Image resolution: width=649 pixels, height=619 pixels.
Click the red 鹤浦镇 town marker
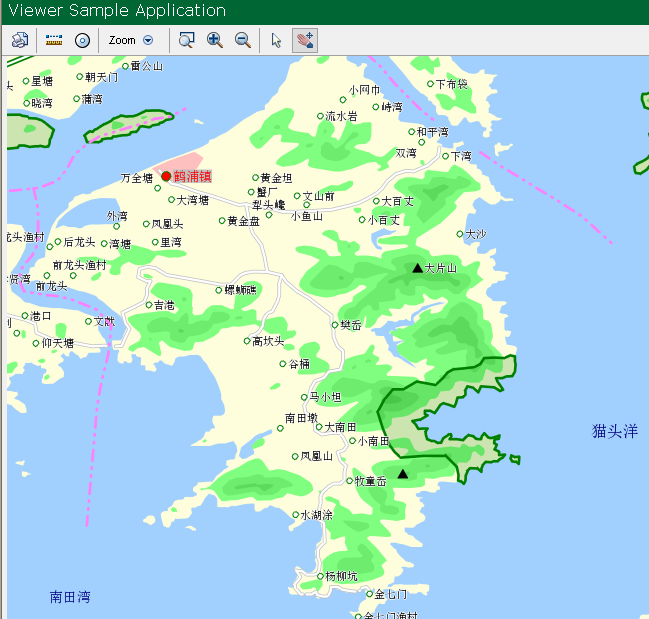[x=166, y=176]
